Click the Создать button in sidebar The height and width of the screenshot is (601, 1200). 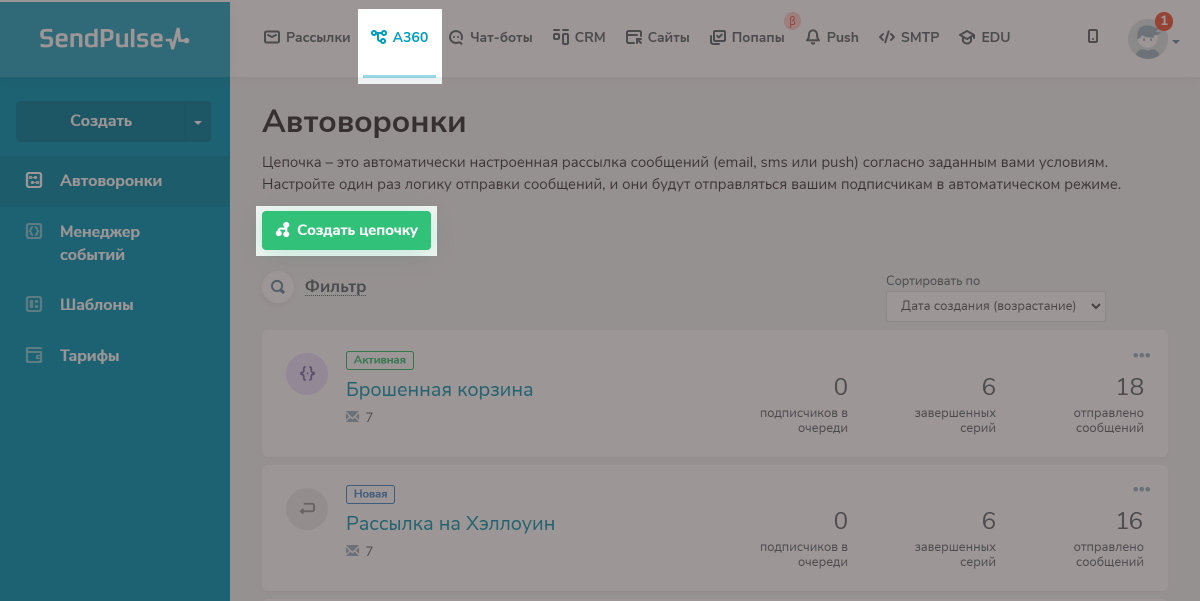(101, 121)
